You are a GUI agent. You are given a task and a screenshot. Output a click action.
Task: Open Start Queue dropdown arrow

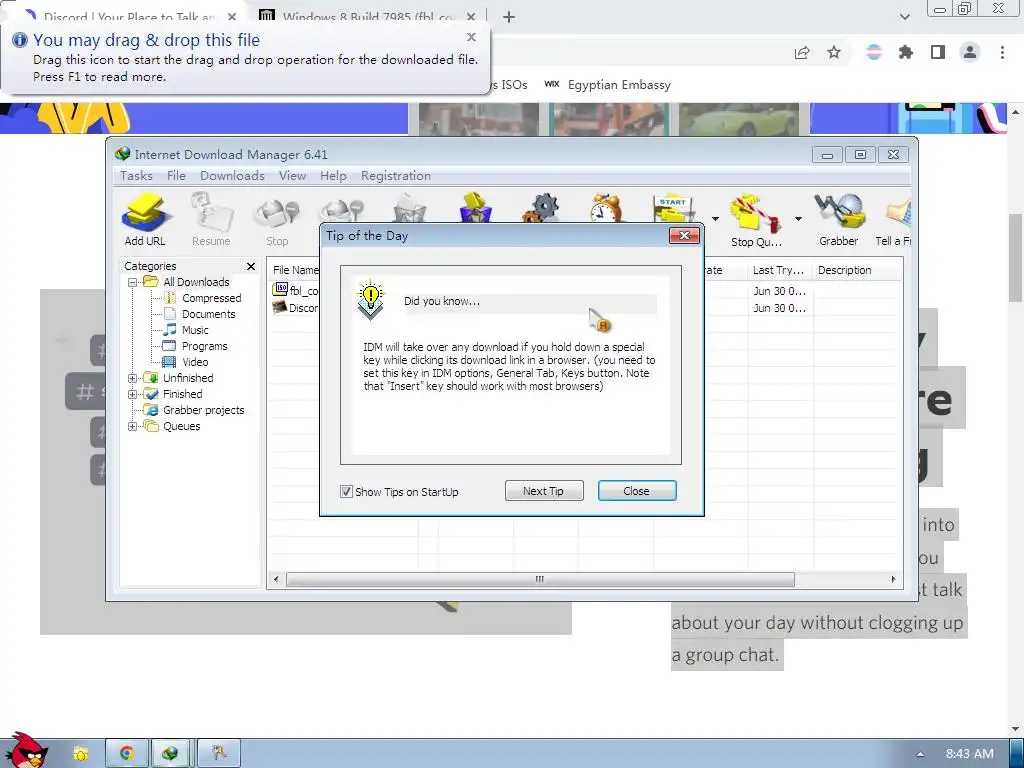pyautogui.click(x=715, y=219)
